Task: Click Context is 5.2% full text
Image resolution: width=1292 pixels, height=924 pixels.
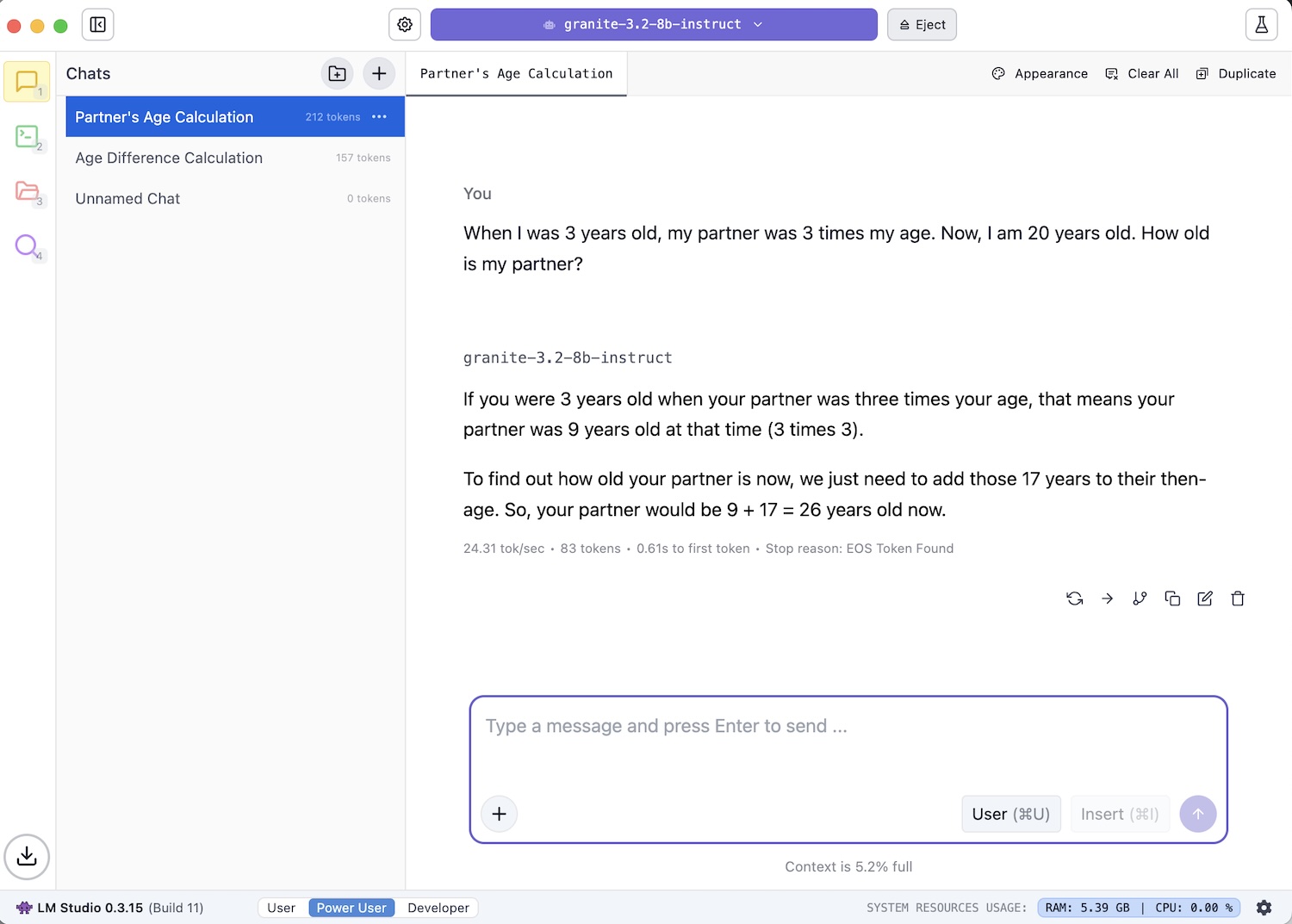Action: (848, 867)
